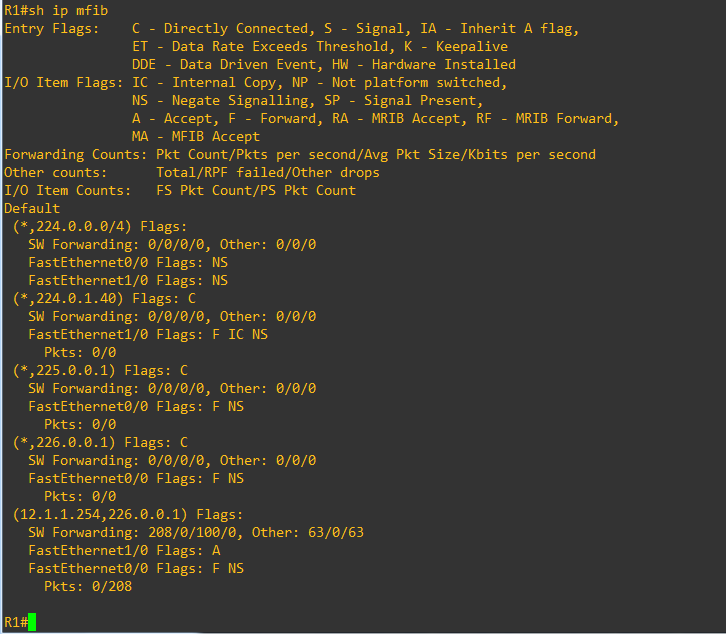
Task: Click 'Other counts:' legend line
Action: (x=192, y=172)
